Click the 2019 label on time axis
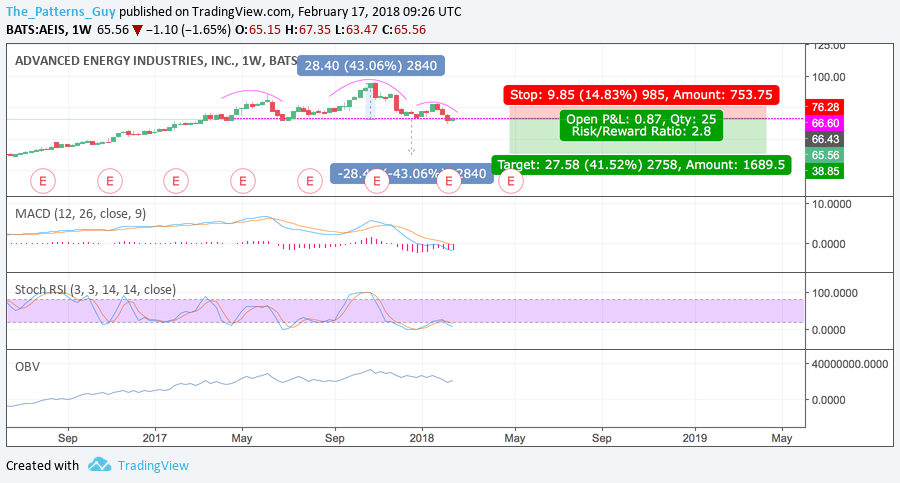The image size is (900, 483). click(x=695, y=438)
